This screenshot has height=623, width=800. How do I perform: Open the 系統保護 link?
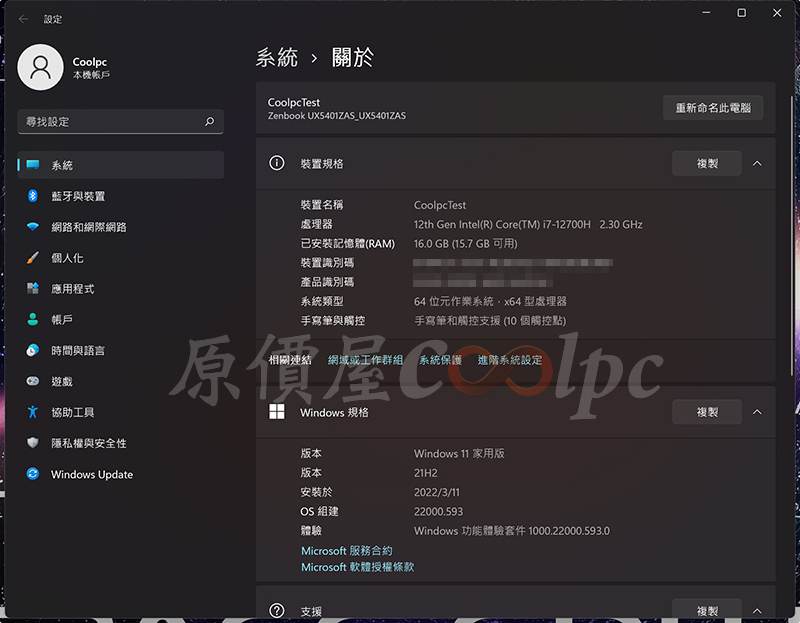point(440,360)
